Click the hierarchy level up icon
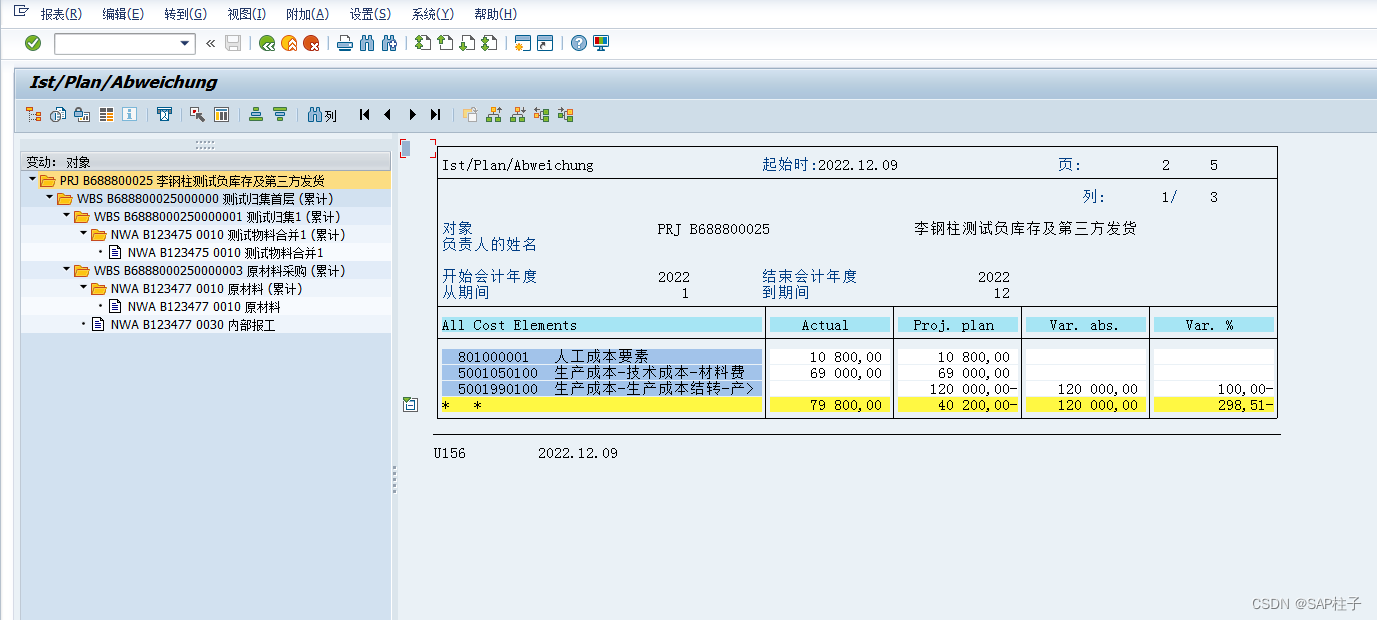 coord(494,115)
